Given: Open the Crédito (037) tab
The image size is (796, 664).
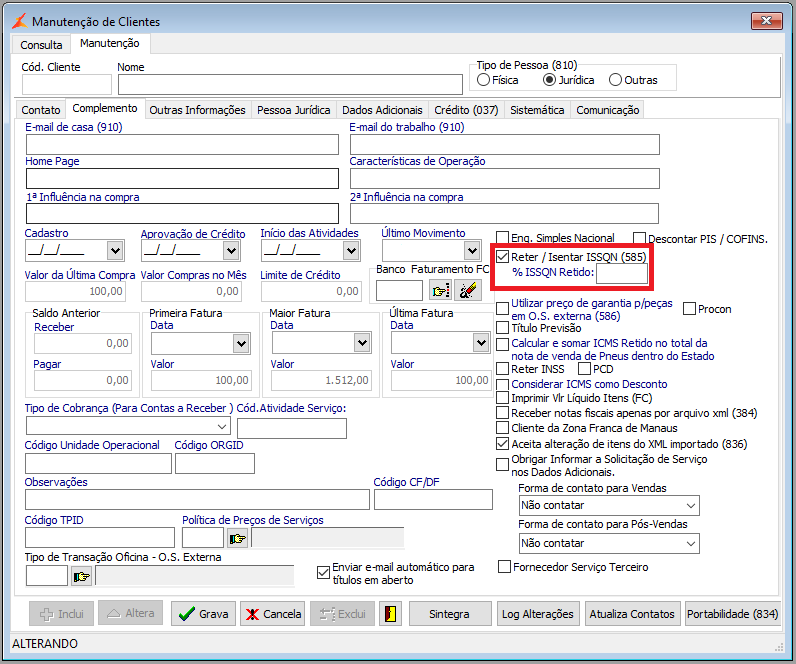Looking at the screenshot, I should 465,110.
